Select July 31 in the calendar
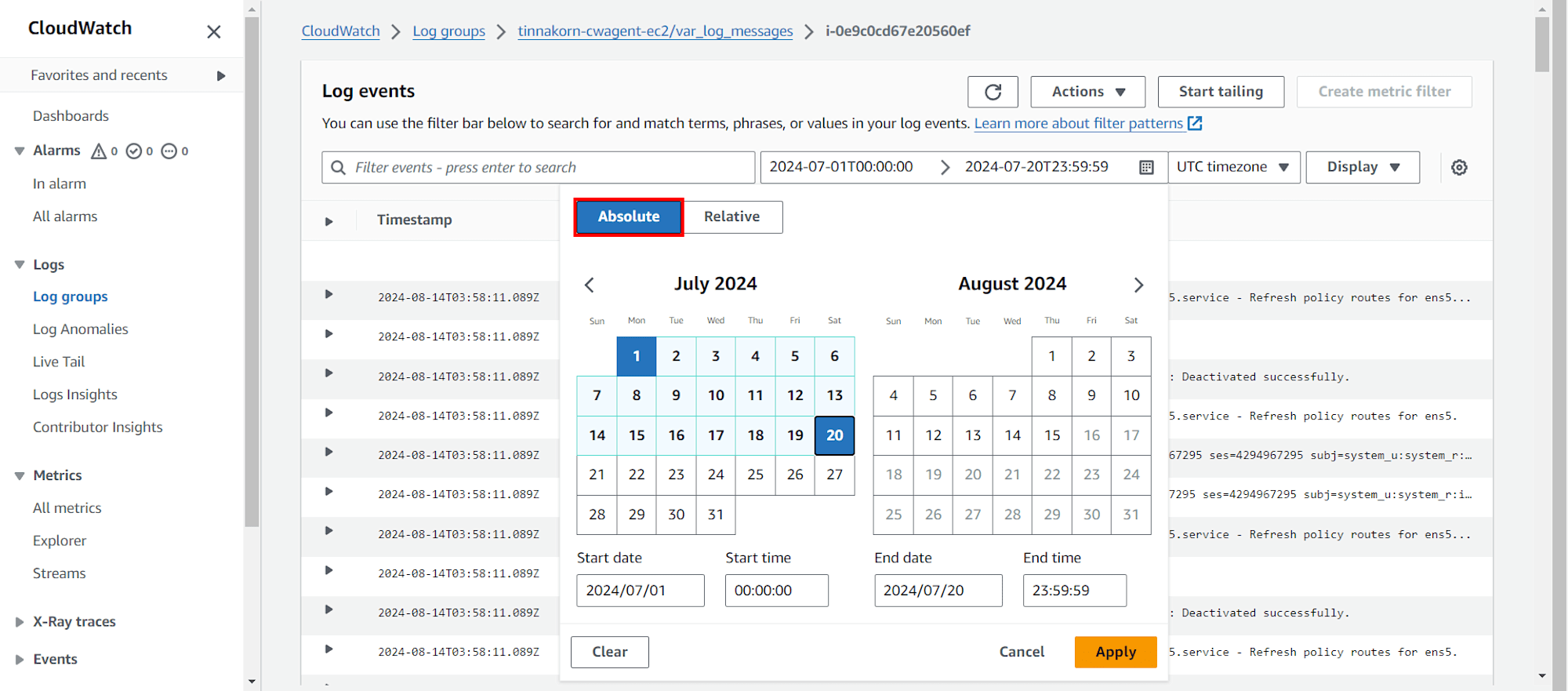This screenshot has height=691, width=1568. point(716,515)
